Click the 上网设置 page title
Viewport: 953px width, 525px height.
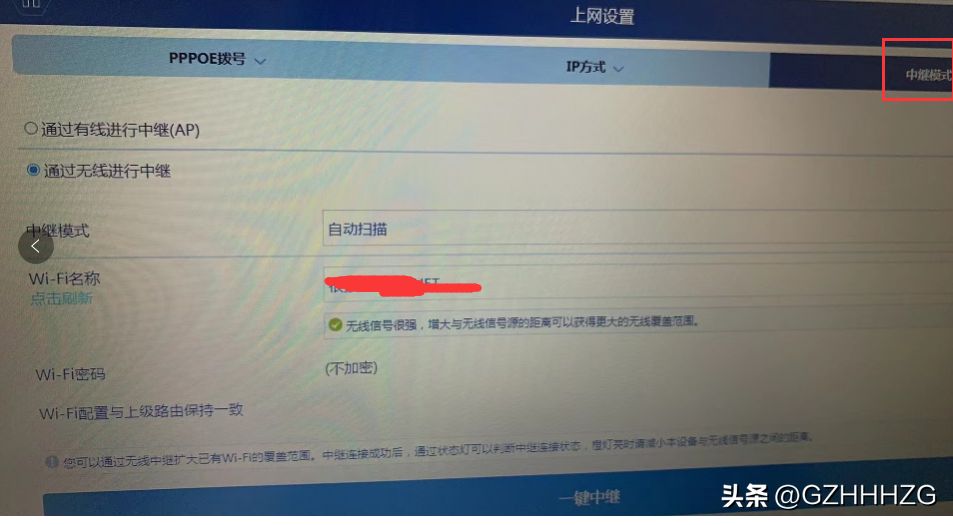tap(602, 16)
